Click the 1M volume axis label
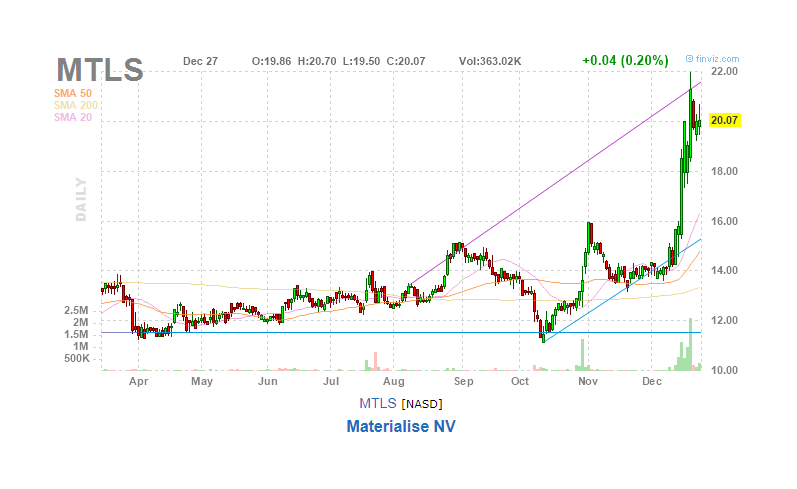Viewport: 797px width, 489px height. coord(80,347)
